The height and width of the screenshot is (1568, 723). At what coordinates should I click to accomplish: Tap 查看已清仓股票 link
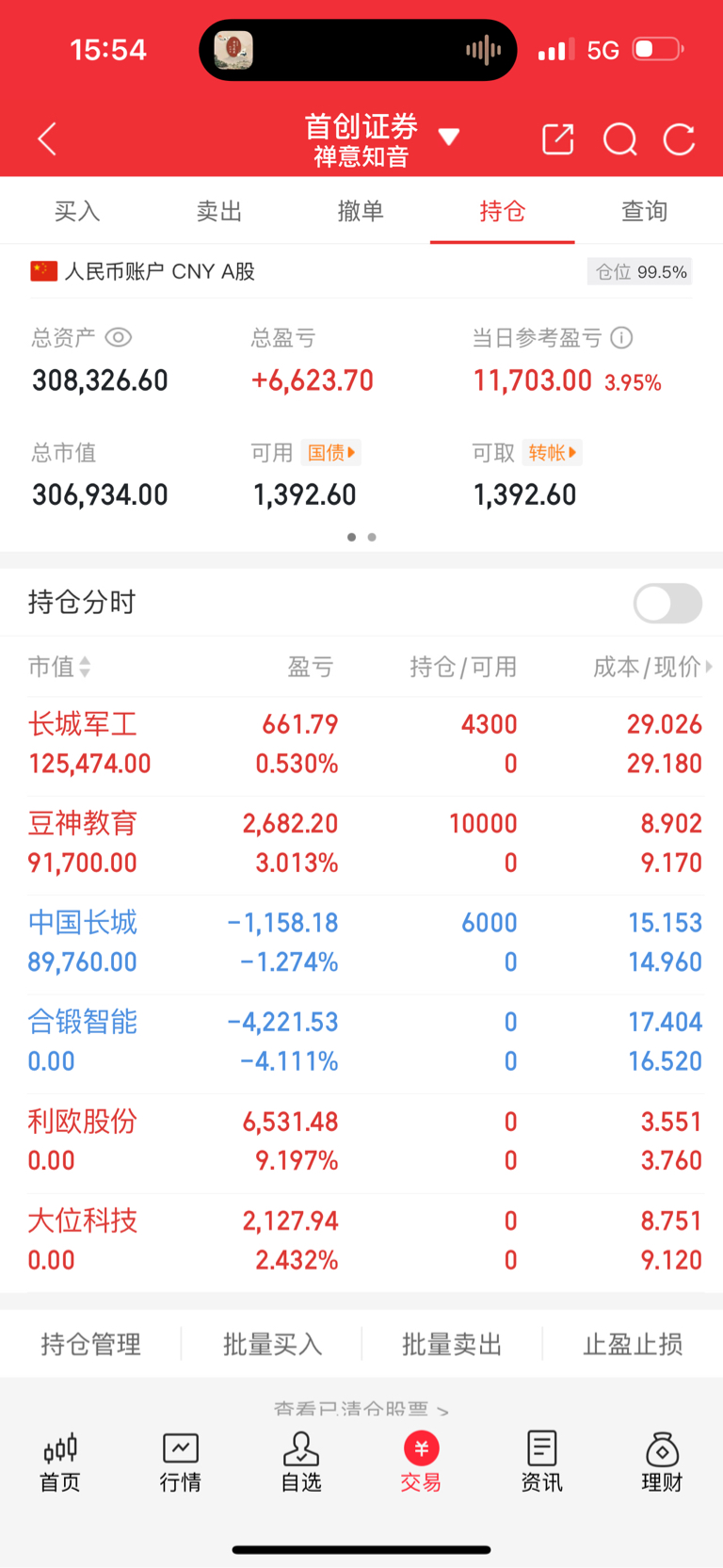point(361,1409)
